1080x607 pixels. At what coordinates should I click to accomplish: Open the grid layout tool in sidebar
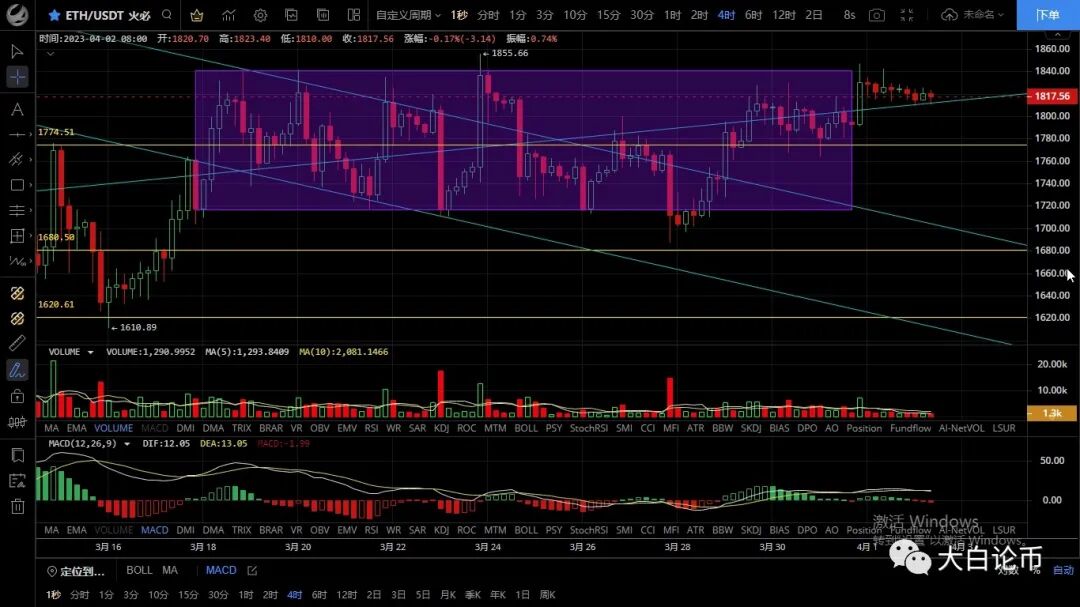point(17,236)
